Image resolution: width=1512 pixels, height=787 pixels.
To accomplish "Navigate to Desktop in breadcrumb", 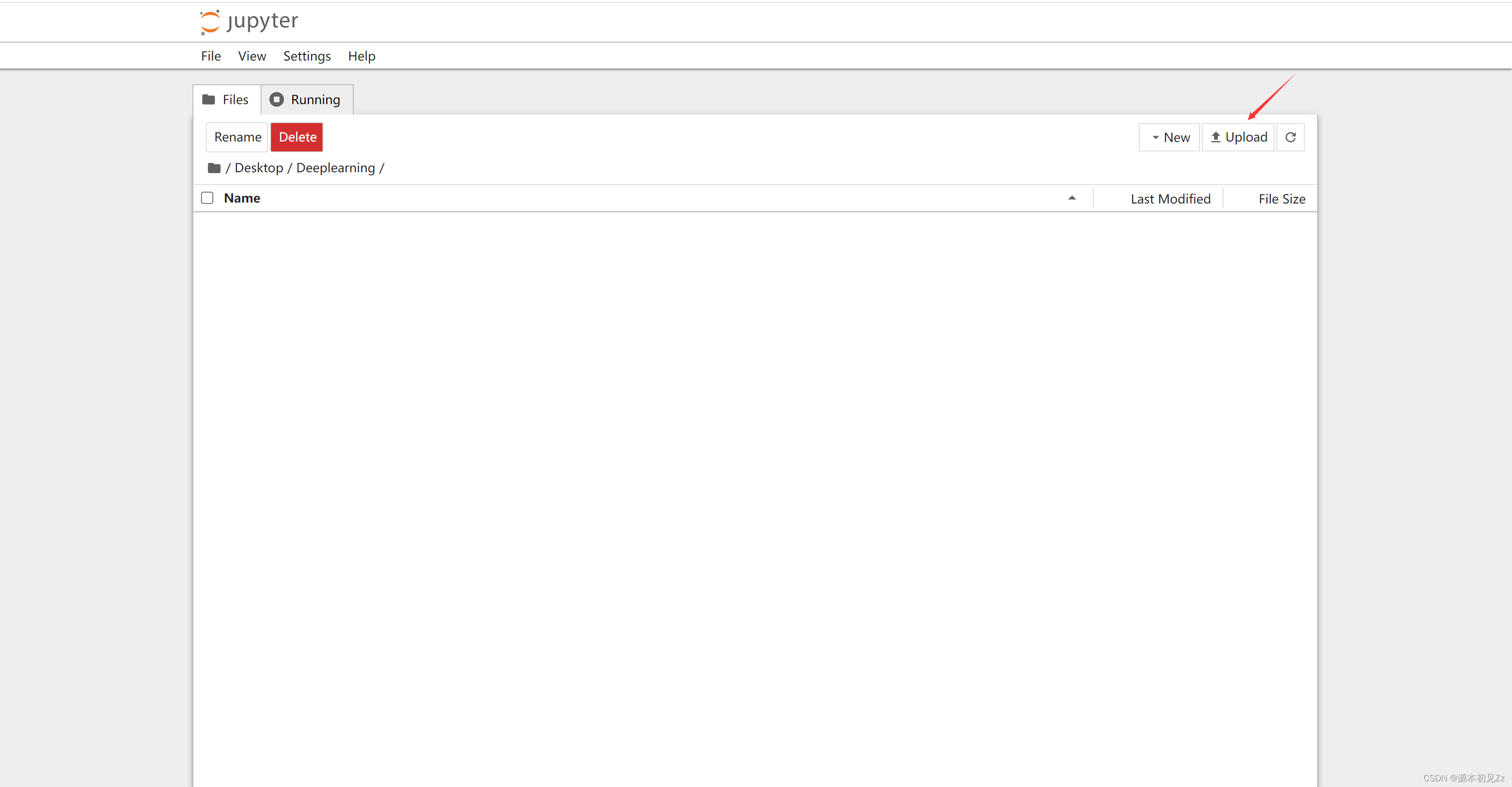I will pos(259,168).
